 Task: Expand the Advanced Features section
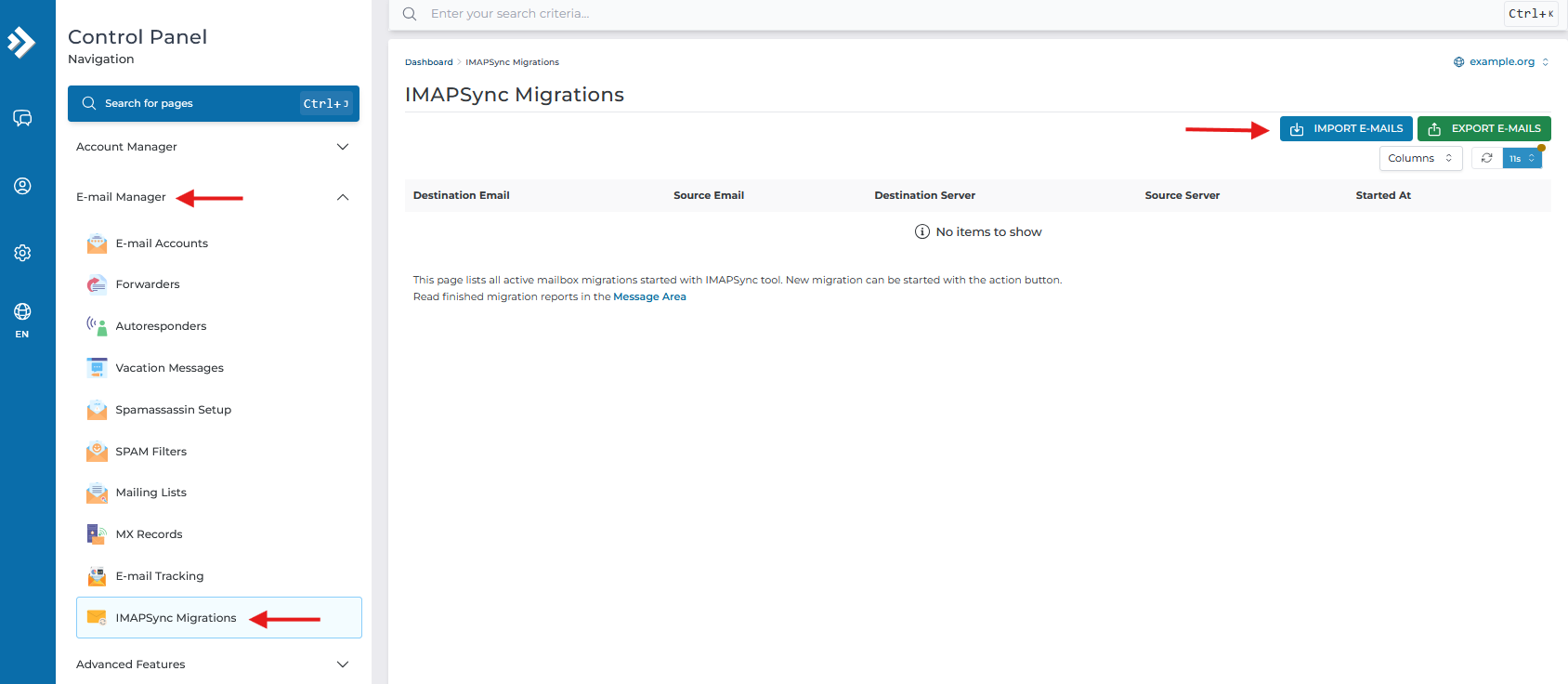(x=342, y=664)
